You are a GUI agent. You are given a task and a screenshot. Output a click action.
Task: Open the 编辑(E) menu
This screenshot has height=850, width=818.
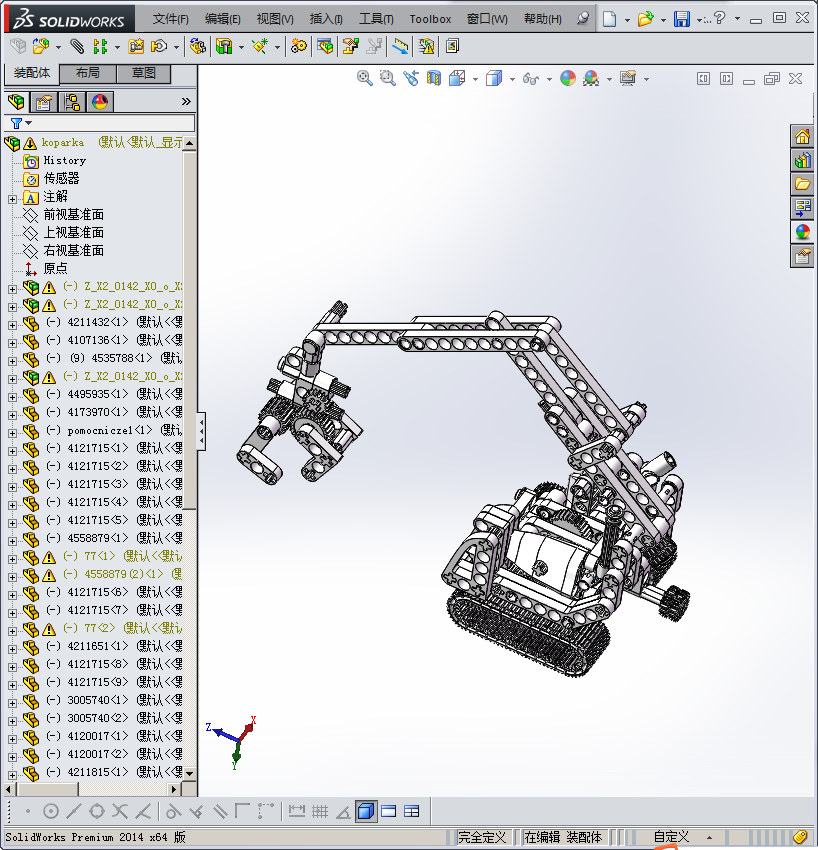pyautogui.click(x=223, y=19)
